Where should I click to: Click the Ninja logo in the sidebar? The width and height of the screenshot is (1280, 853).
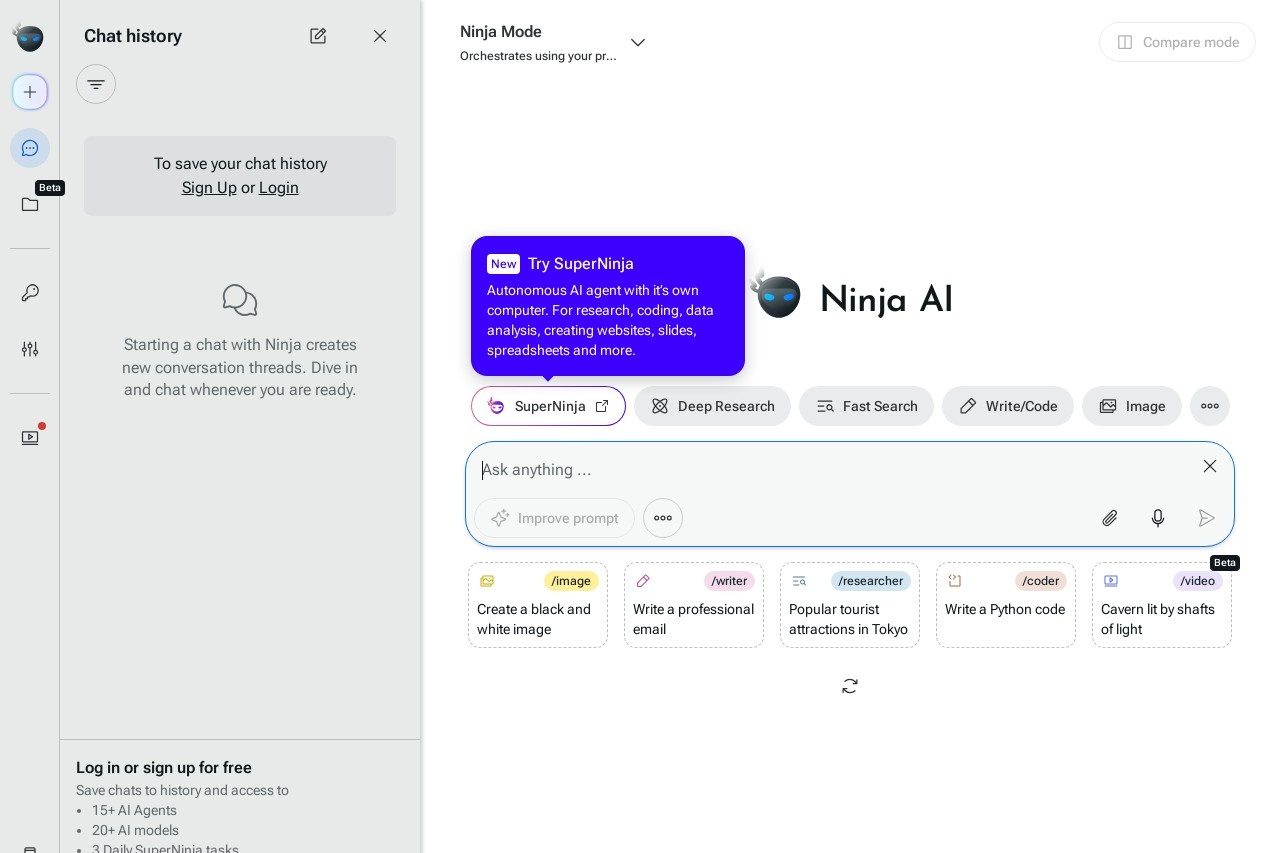click(x=29, y=37)
